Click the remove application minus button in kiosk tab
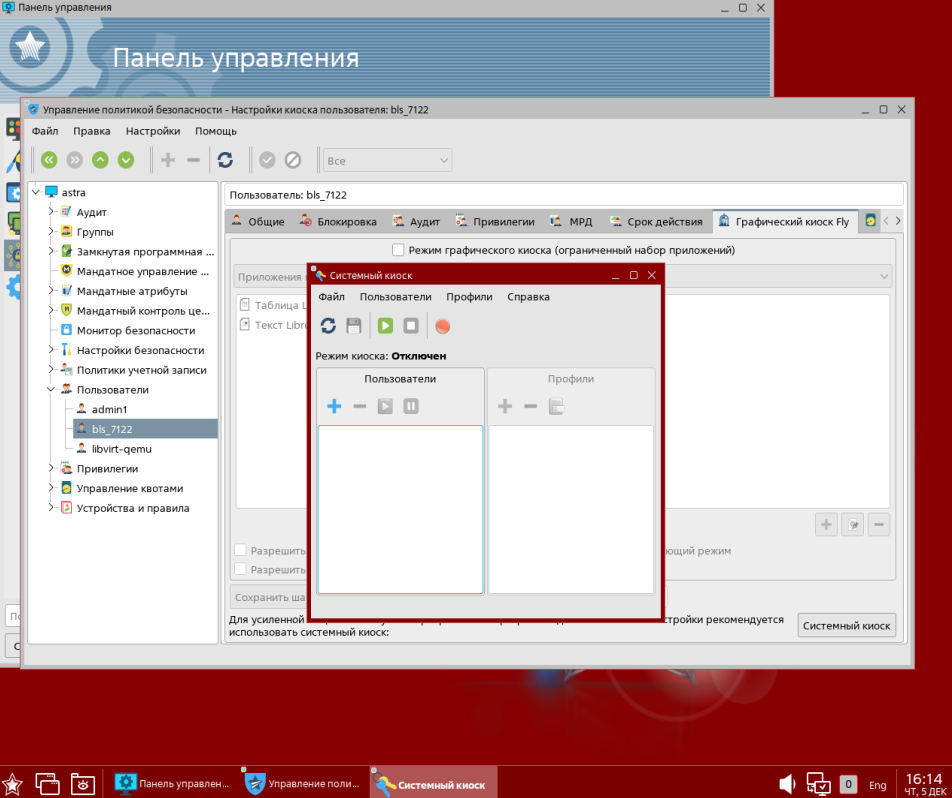This screenshot has height=798, width=952. click(879, 525)
